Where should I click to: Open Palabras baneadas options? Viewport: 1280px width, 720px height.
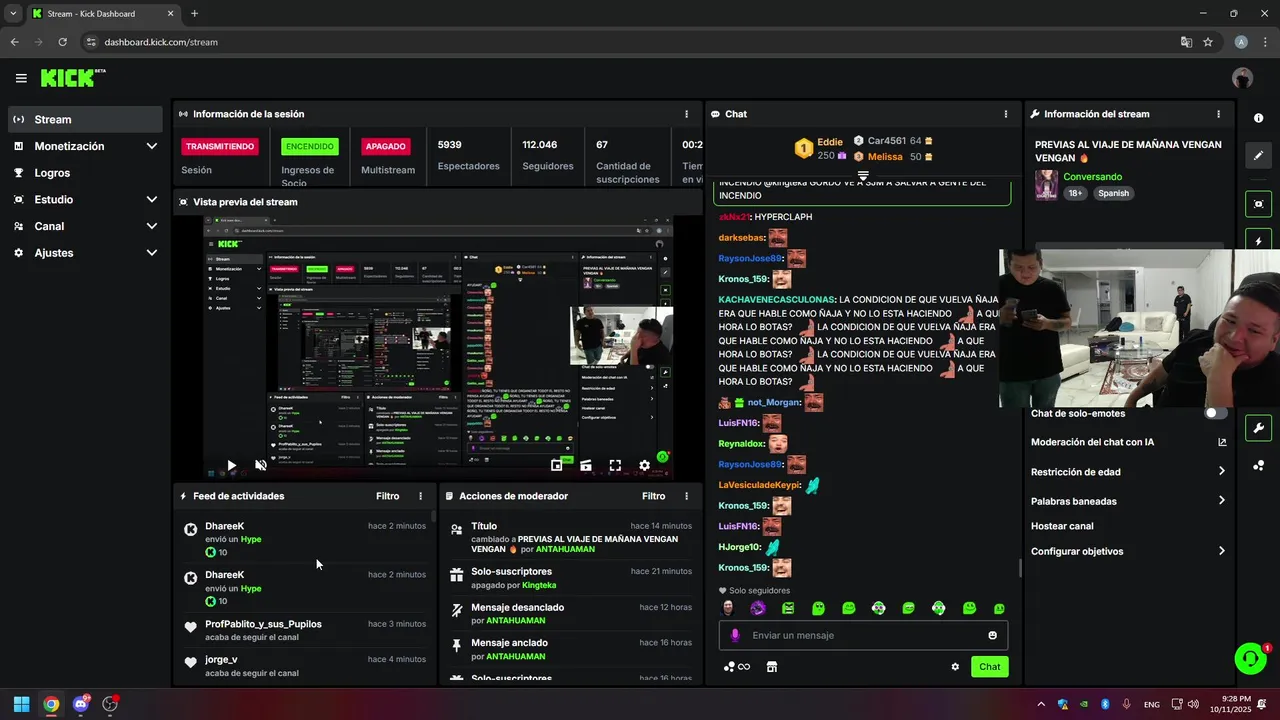point(1128,501)
